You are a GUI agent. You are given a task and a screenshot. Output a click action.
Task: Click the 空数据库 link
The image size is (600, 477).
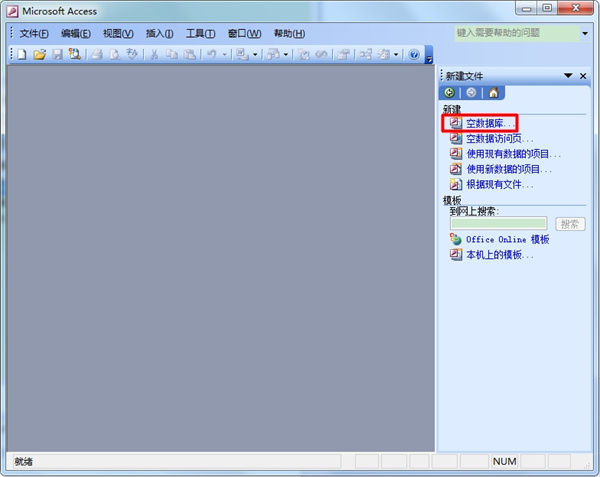click(x=490, y=123)
